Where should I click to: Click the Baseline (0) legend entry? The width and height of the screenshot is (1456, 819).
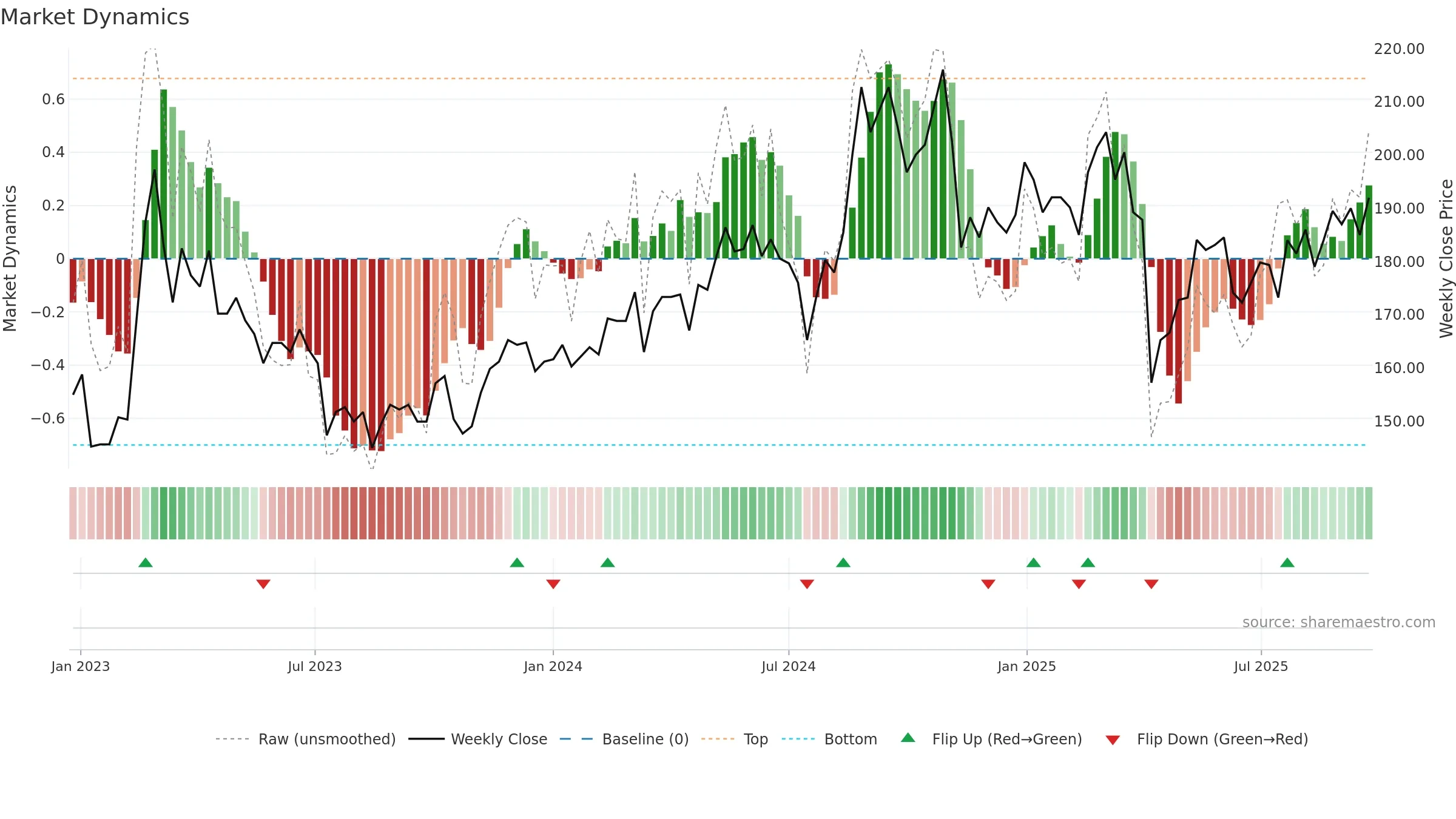(x=624, y=739)
